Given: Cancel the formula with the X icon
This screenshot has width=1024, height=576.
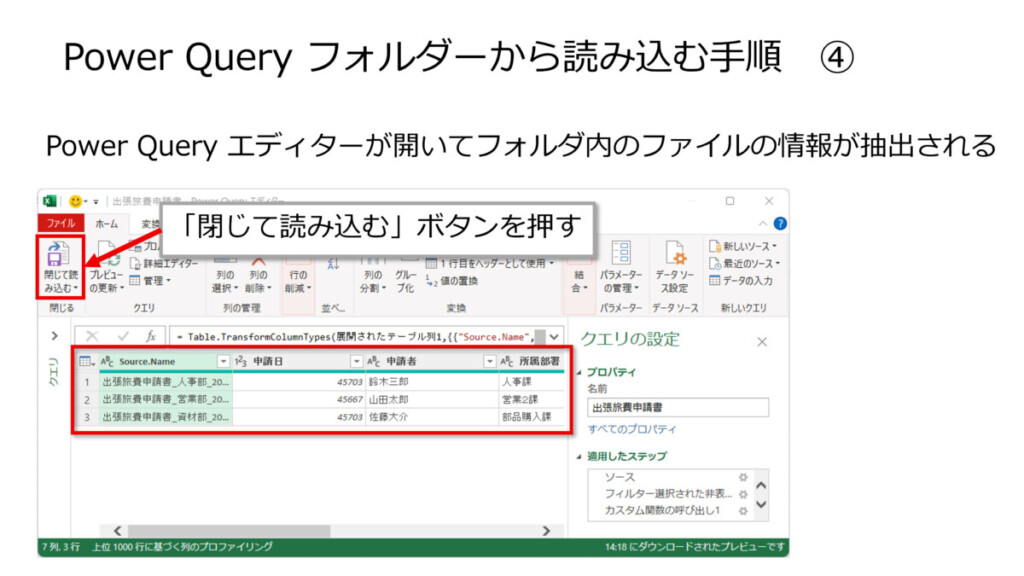Looking at the screenshot, I should pyautogui.click(x=92, y=336).
